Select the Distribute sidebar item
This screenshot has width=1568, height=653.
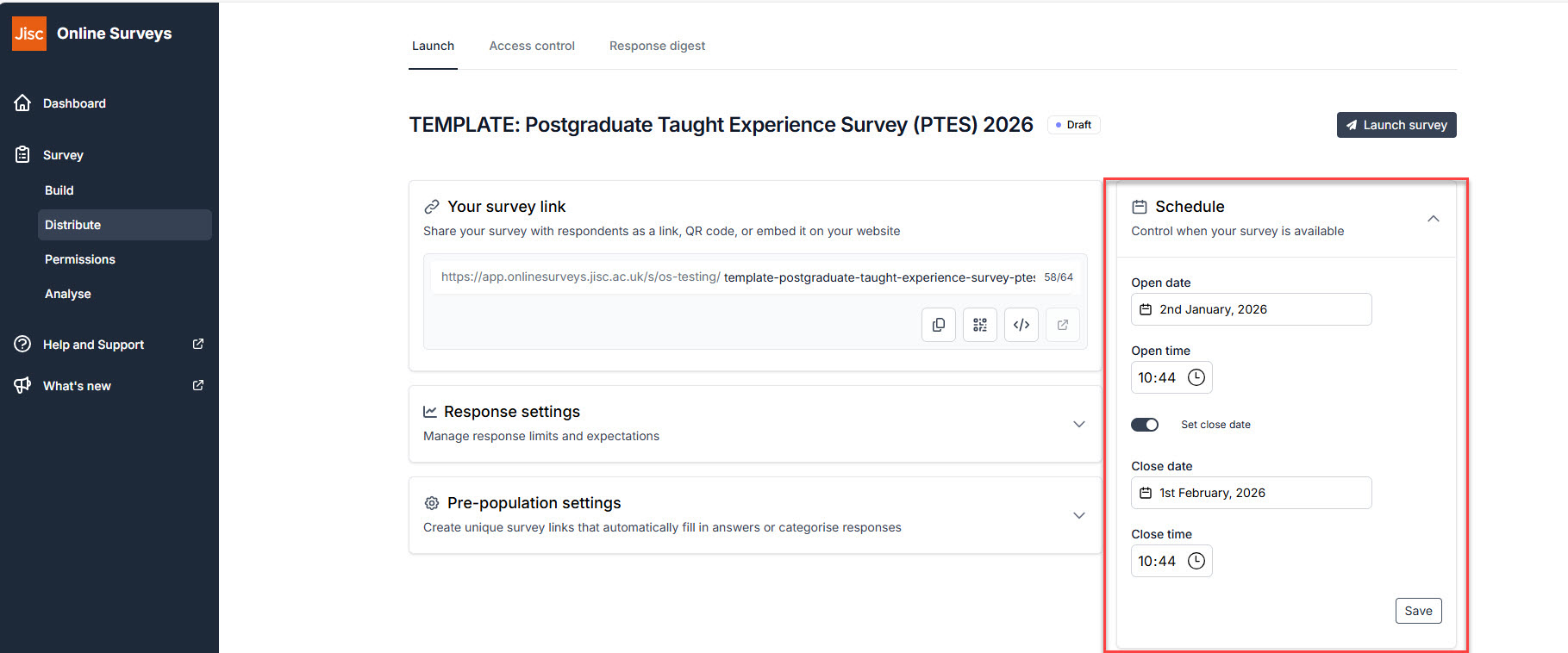[125, 225]
